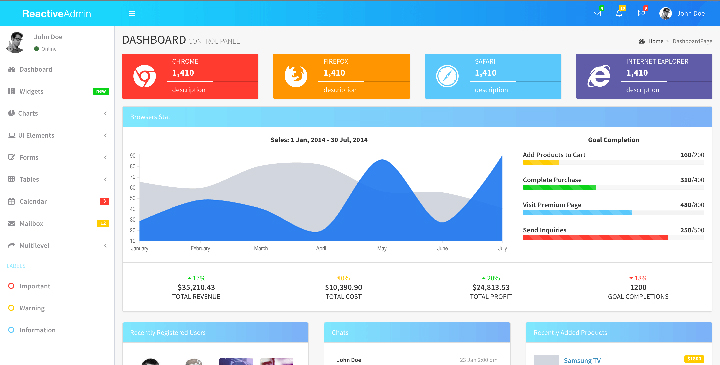Click the Chats panel header
Image resolution: width=720 pixels, height=365 pixels.
tap(417, 332)
